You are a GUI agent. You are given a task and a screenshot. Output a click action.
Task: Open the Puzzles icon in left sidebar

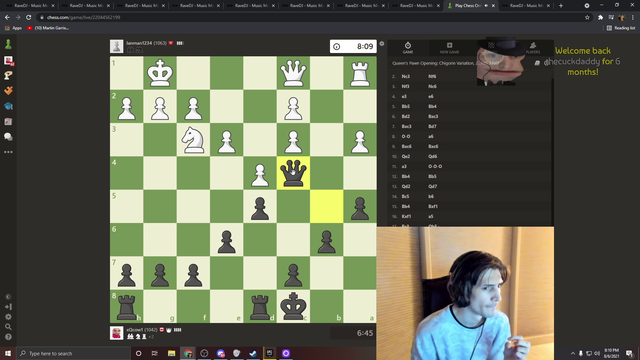8,76
